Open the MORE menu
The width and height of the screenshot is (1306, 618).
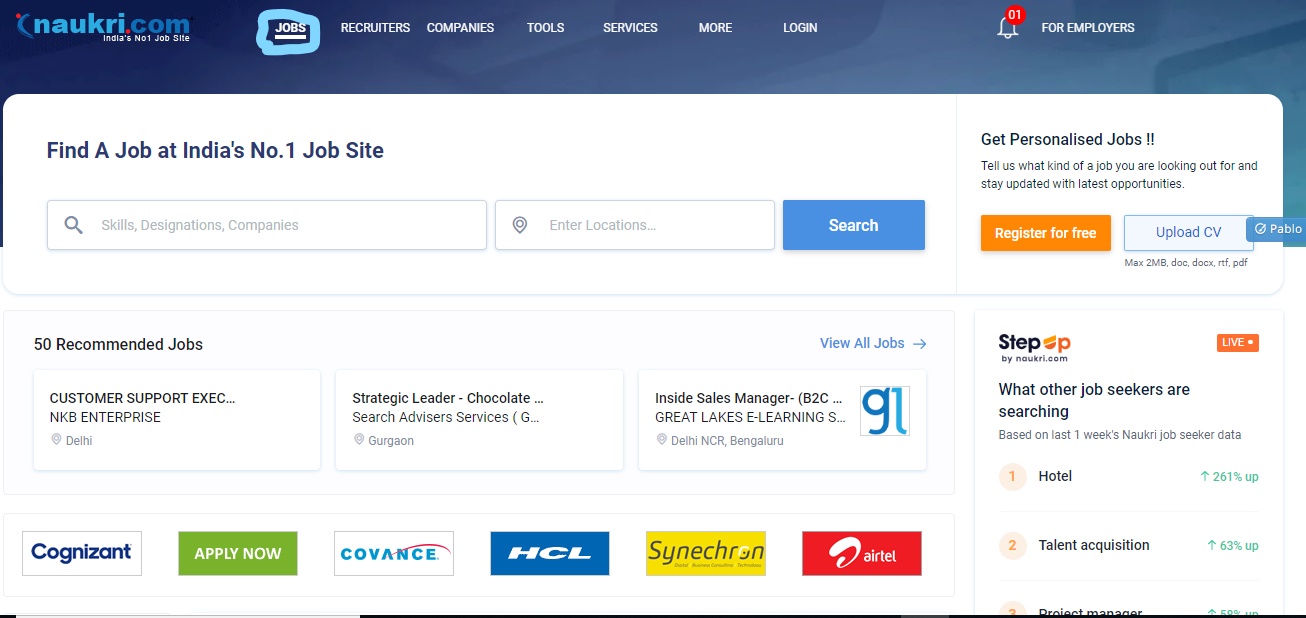coord(716,28)
